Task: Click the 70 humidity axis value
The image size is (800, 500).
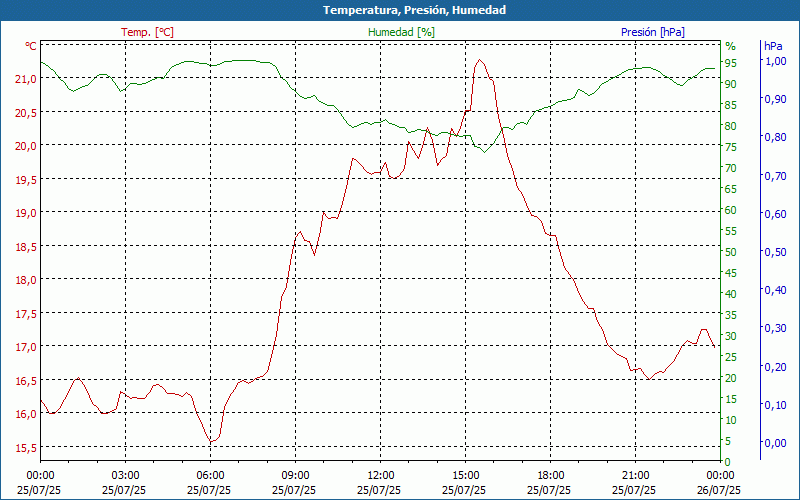Action: pos(731,168)
